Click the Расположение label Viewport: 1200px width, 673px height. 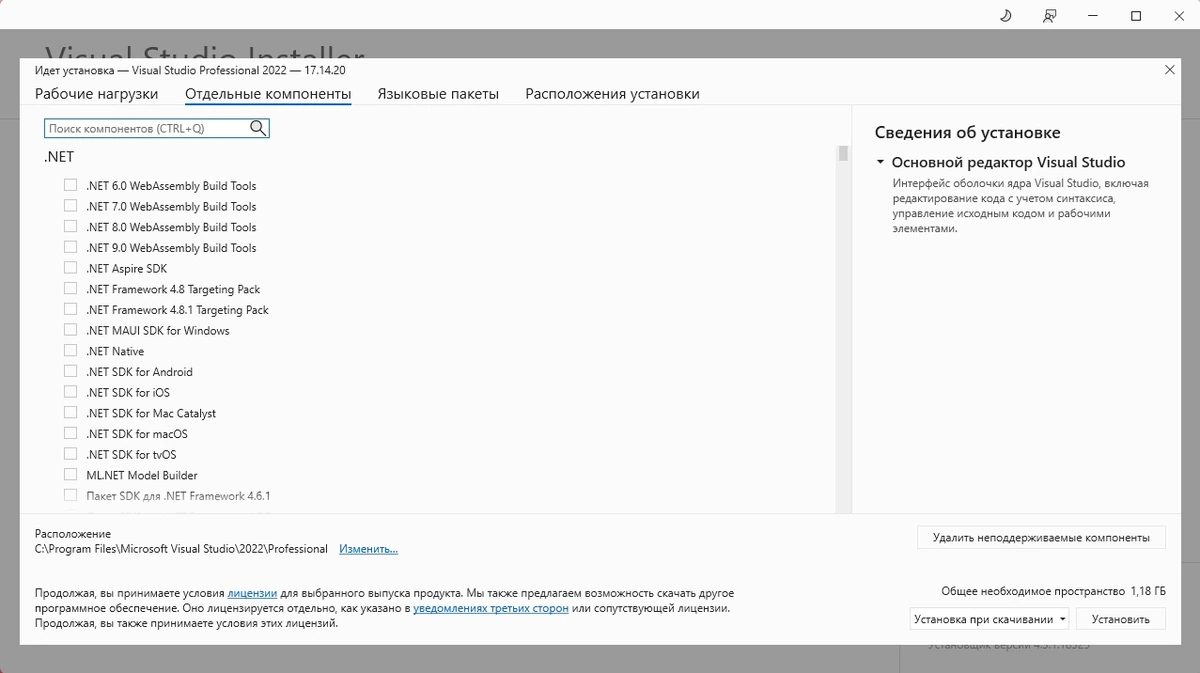pos(73,534)
